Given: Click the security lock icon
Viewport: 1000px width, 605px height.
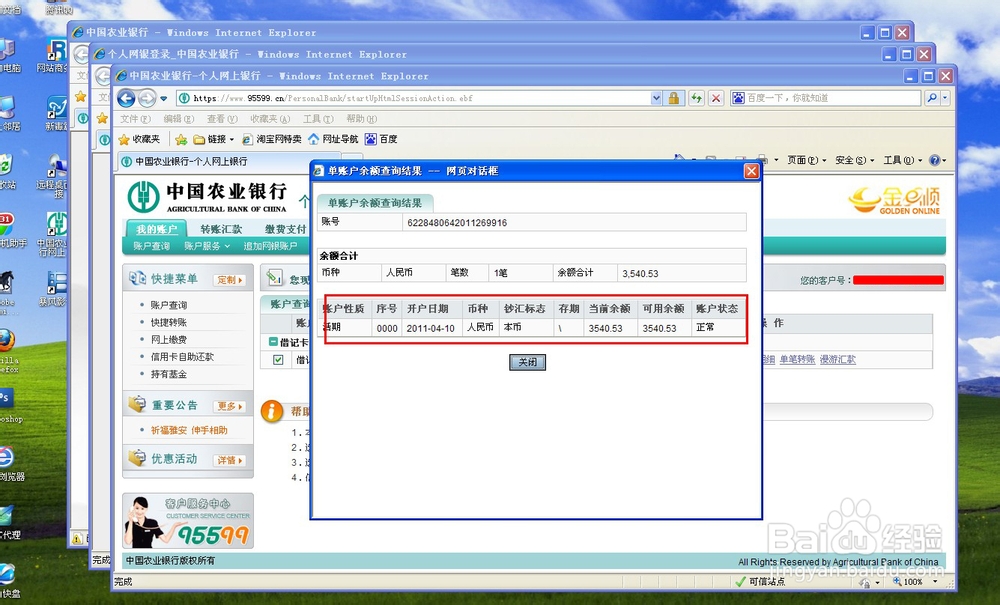Looking at the screenshot, I should click(673, 98).
